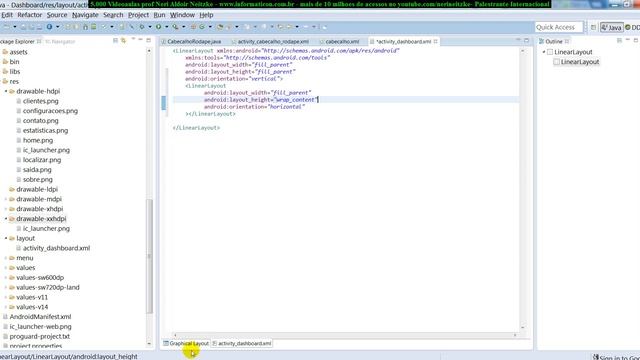Viewport: 640px width, 360px height.
Task: Open the Run configurations dropdown arrow
Action: tap(166, 27)
